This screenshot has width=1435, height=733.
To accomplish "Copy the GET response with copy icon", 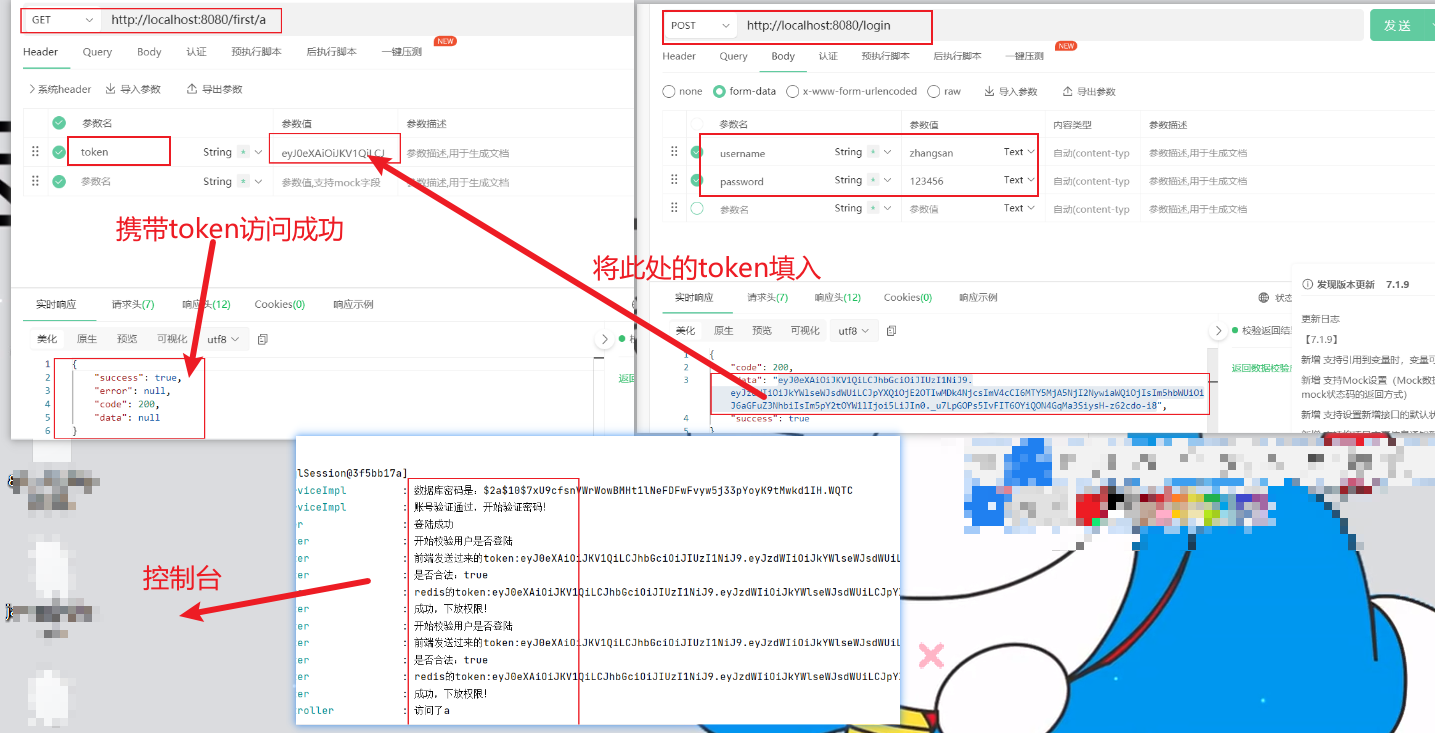I will click(263, 339).
